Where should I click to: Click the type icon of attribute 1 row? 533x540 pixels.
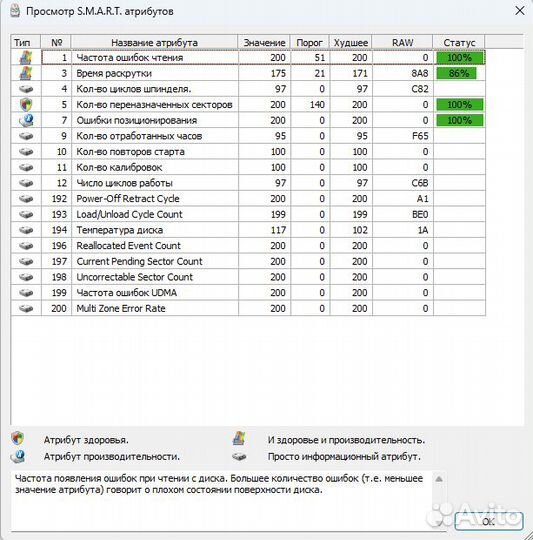(26, 58)
